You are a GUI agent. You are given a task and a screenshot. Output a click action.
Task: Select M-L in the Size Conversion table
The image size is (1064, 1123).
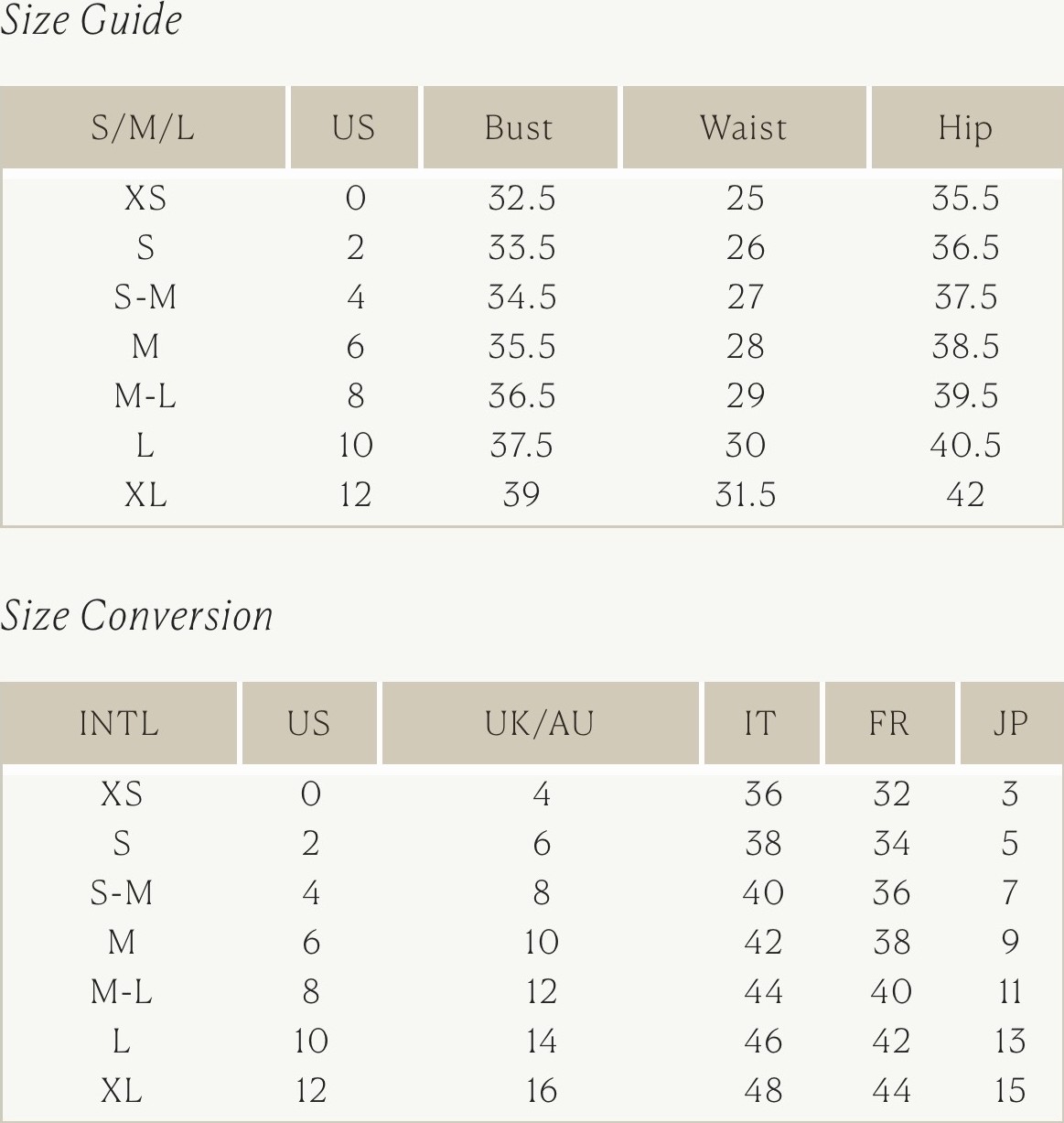122,991
